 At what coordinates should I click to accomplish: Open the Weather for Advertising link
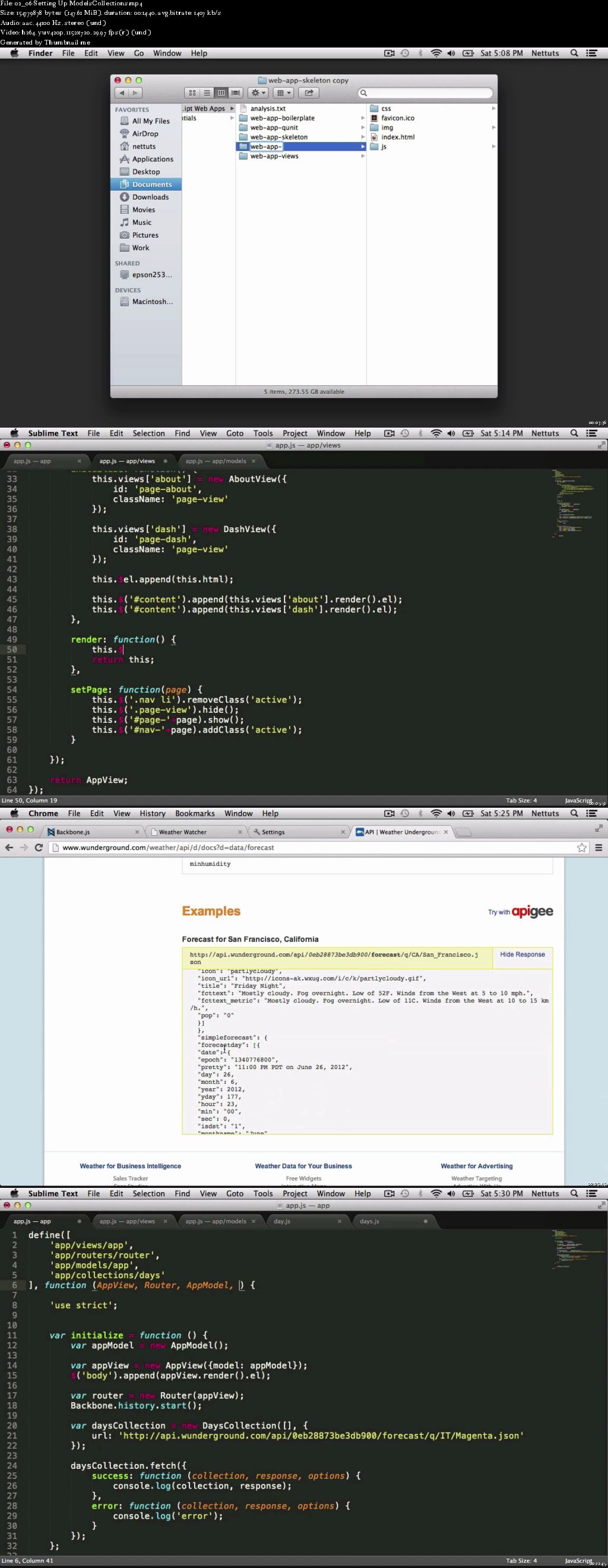coord(477,1166)
